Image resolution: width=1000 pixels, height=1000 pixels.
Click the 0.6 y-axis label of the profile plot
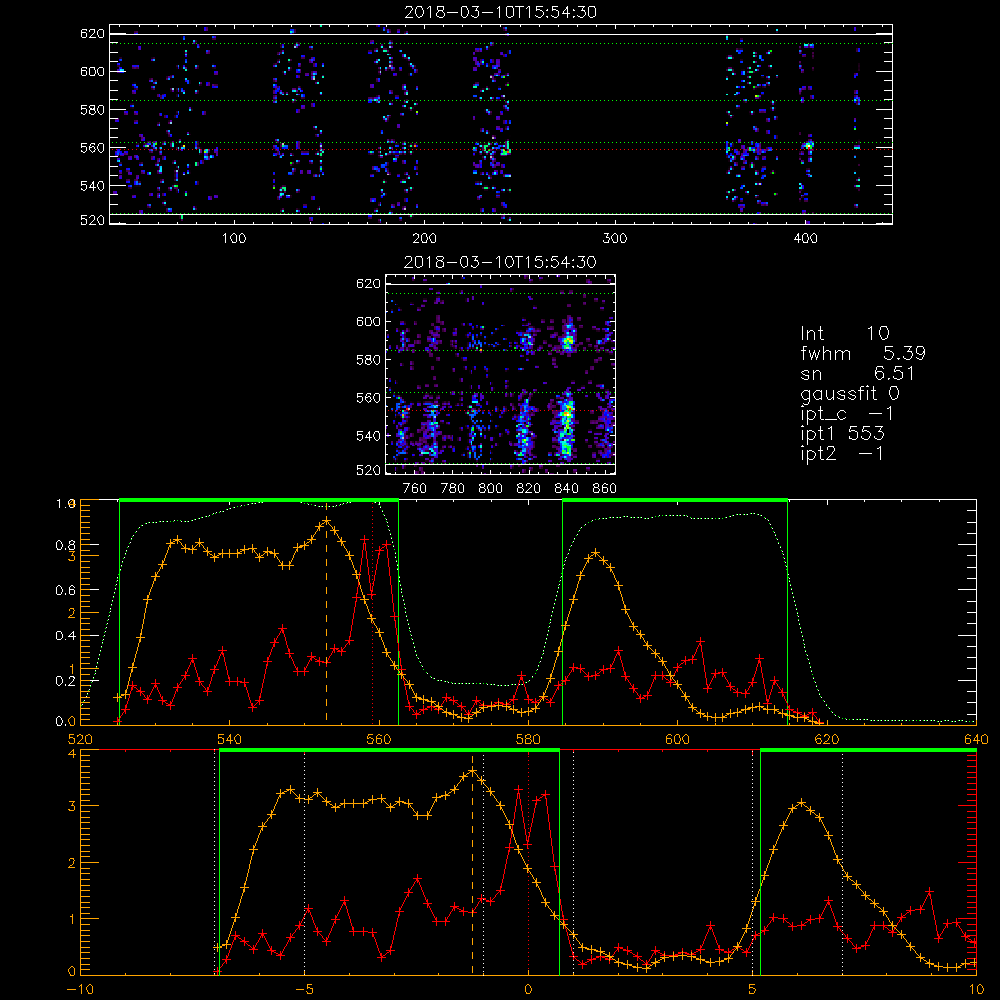click(x=66, y=591)
